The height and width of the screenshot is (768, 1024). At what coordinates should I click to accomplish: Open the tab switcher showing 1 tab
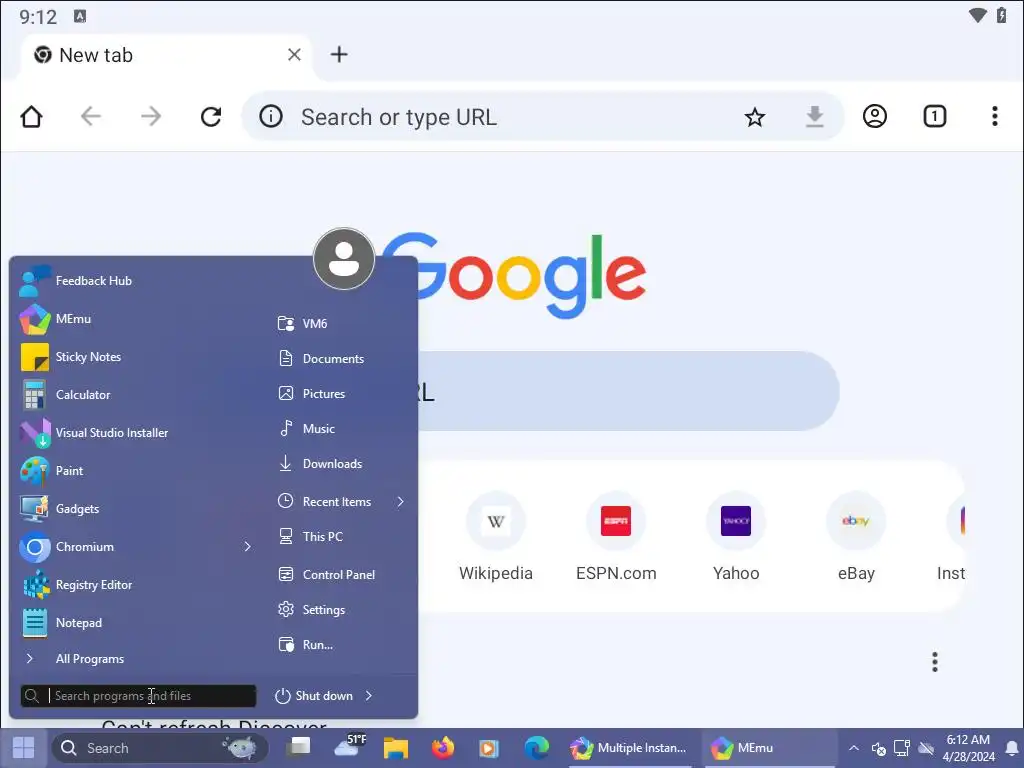click(x=935, y=116)
